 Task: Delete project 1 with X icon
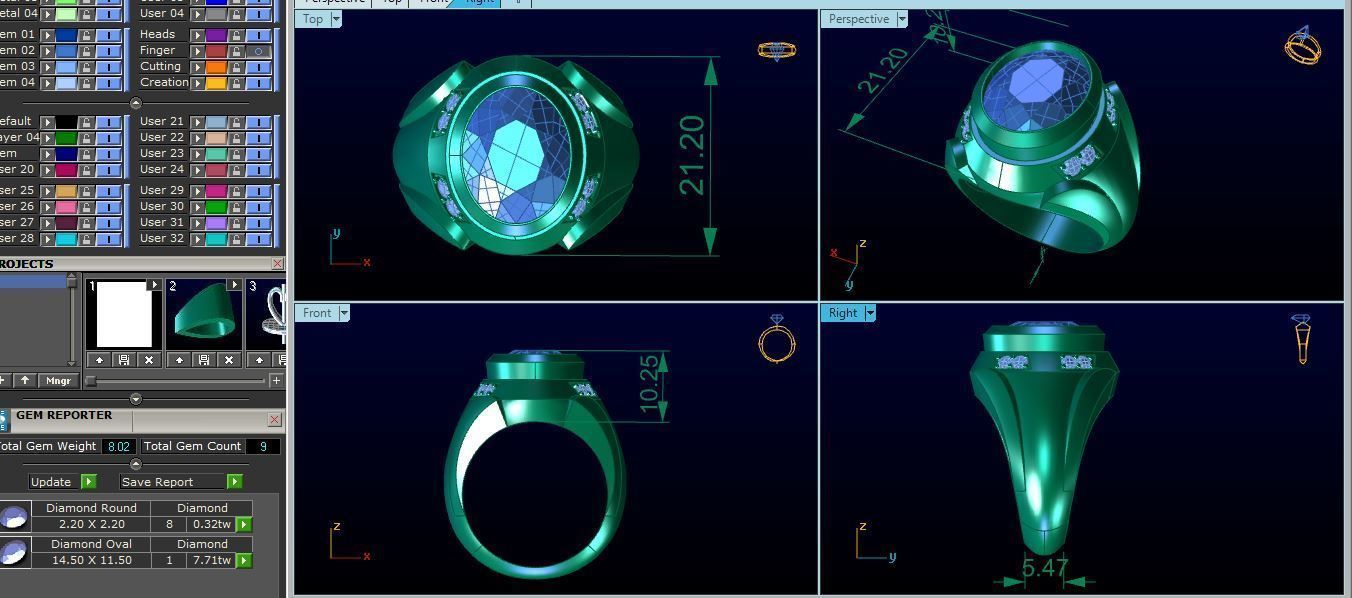[x=149, y=360]
